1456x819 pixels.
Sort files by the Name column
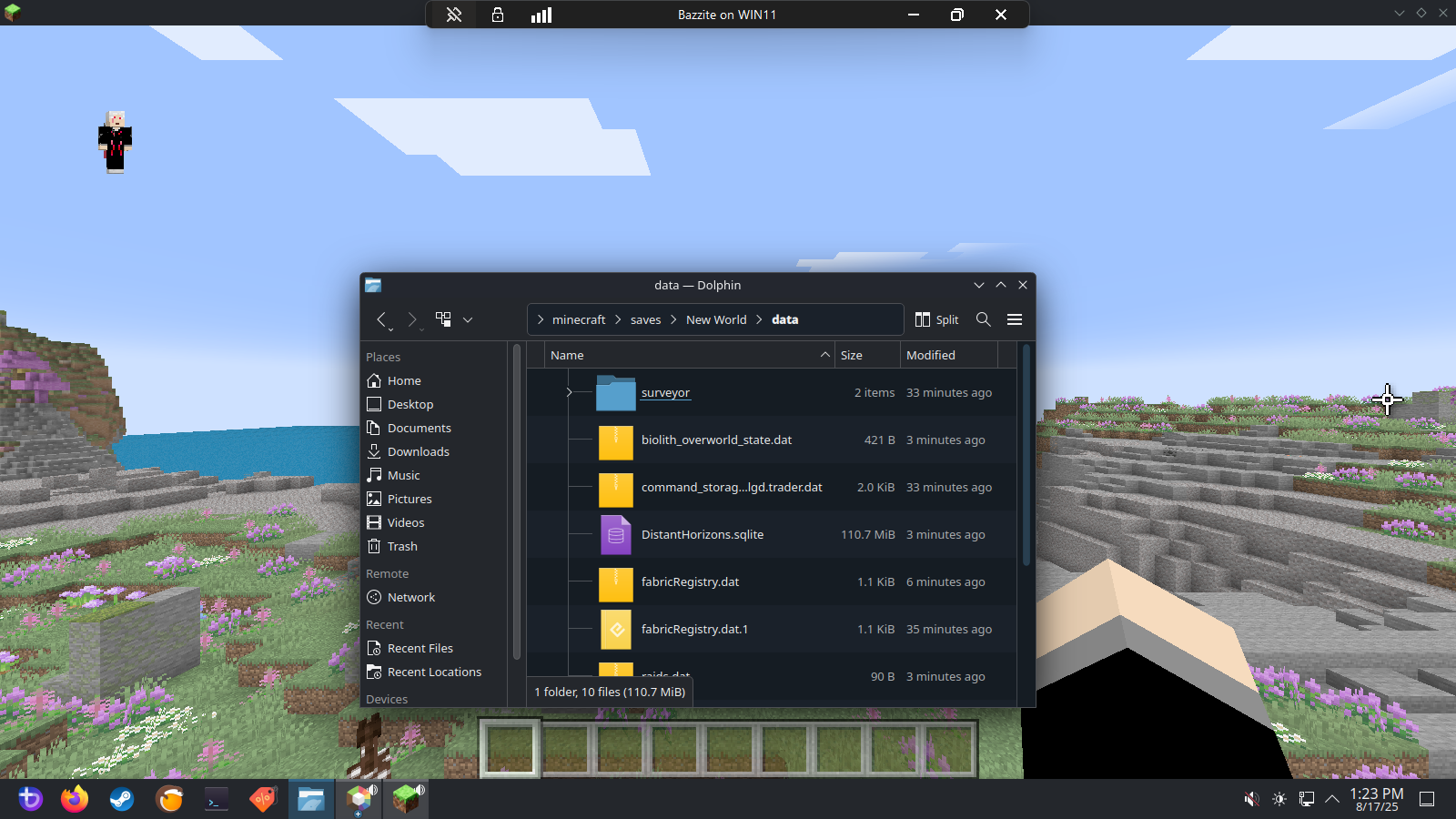(x=690, y=355)
